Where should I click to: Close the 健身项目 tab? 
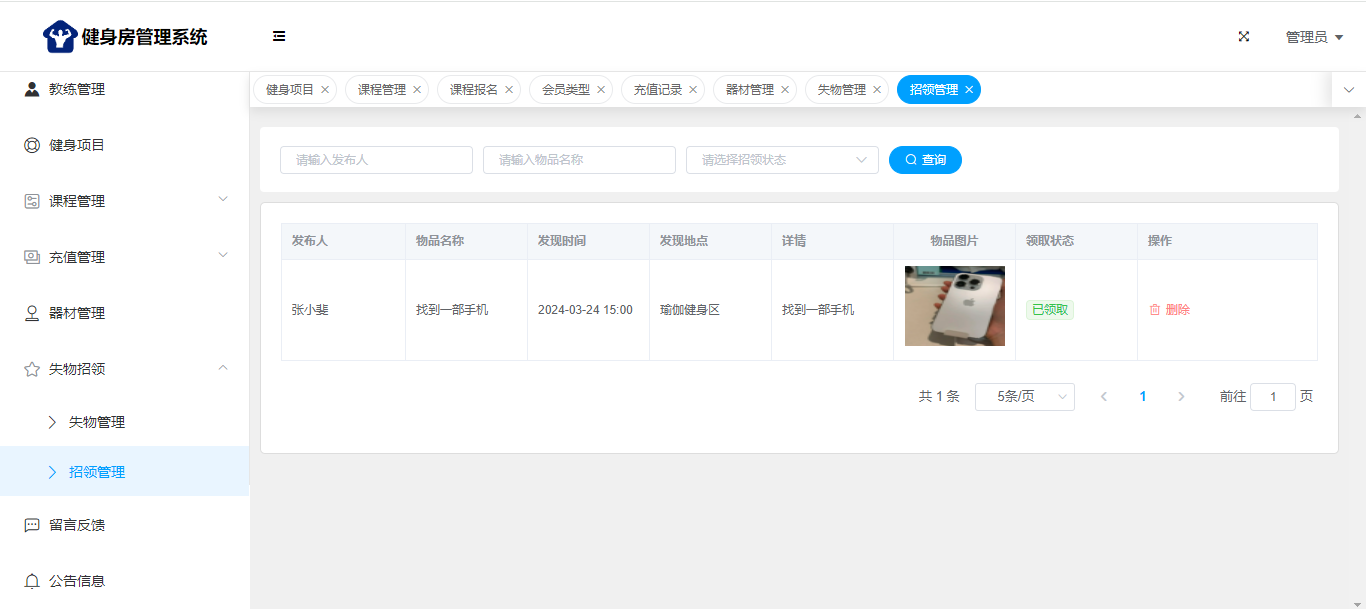click(325, 90)
